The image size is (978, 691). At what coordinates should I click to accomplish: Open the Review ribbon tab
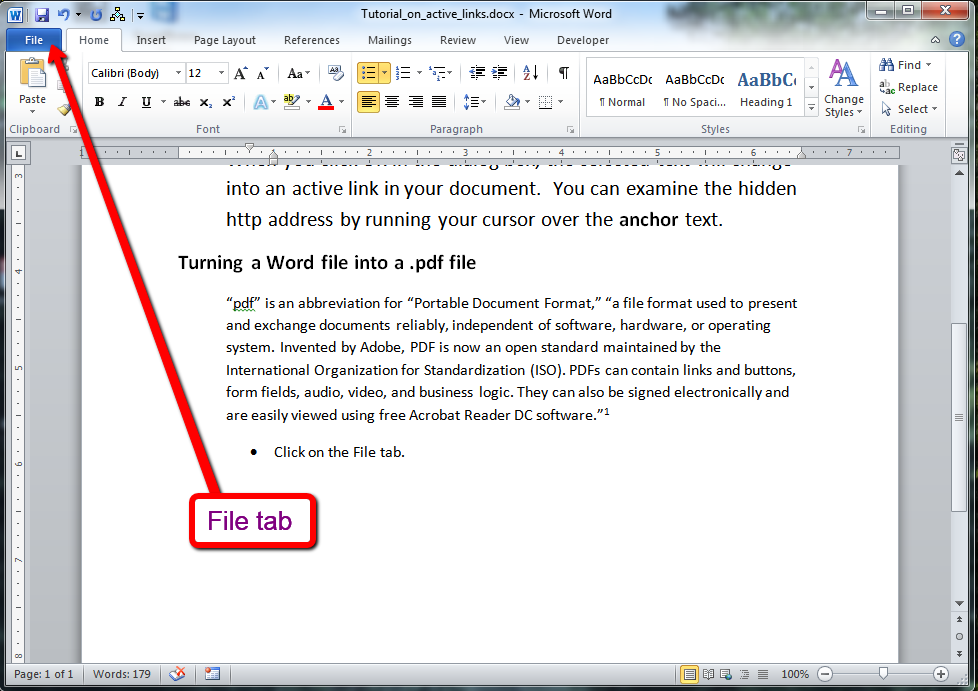click(x=458, y=40)
